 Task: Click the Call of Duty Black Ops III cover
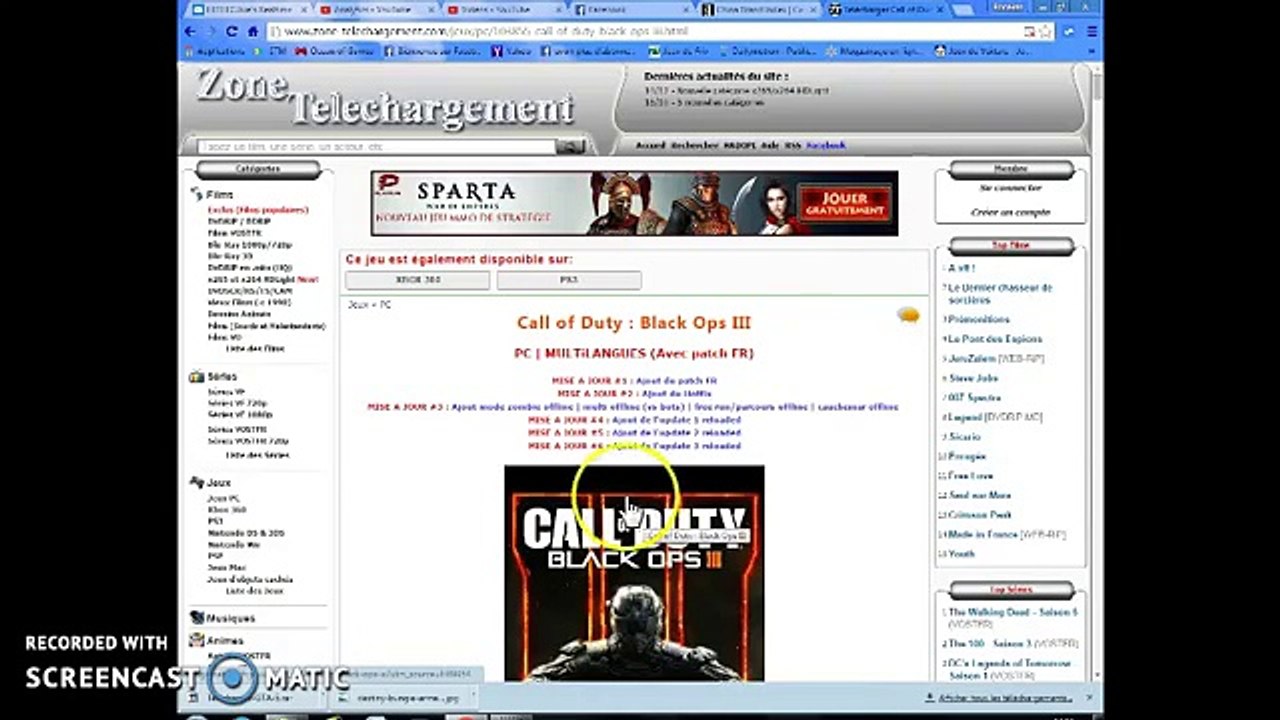pos(634,573)
